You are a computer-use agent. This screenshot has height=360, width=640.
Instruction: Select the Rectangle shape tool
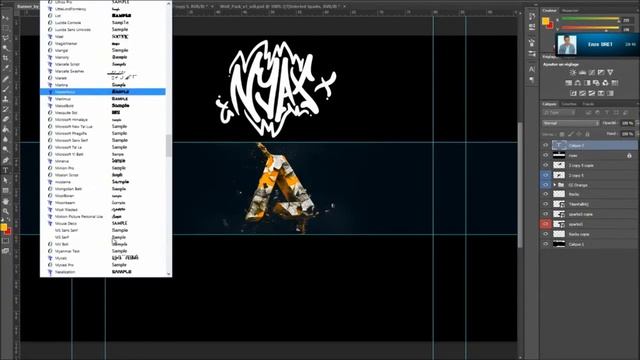[5, 191]
